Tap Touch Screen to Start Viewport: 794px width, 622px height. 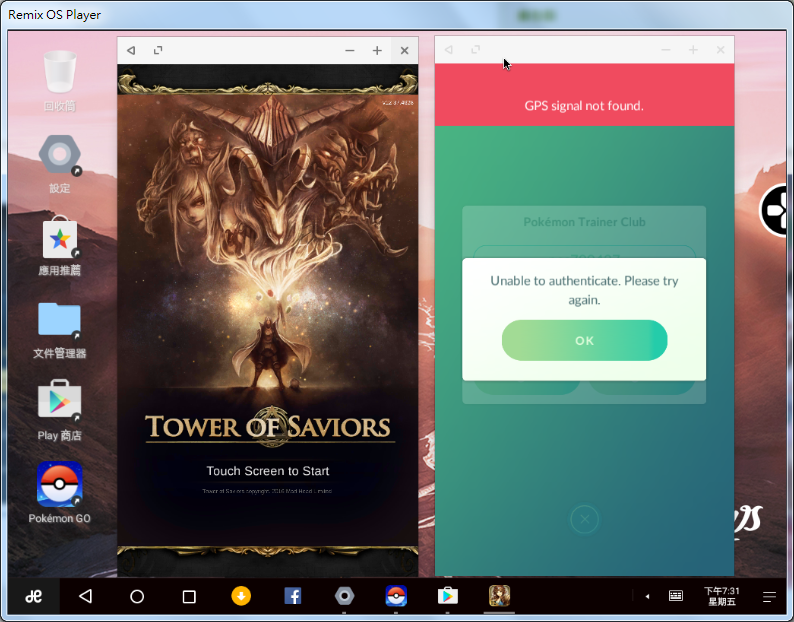tap(268, 471)
